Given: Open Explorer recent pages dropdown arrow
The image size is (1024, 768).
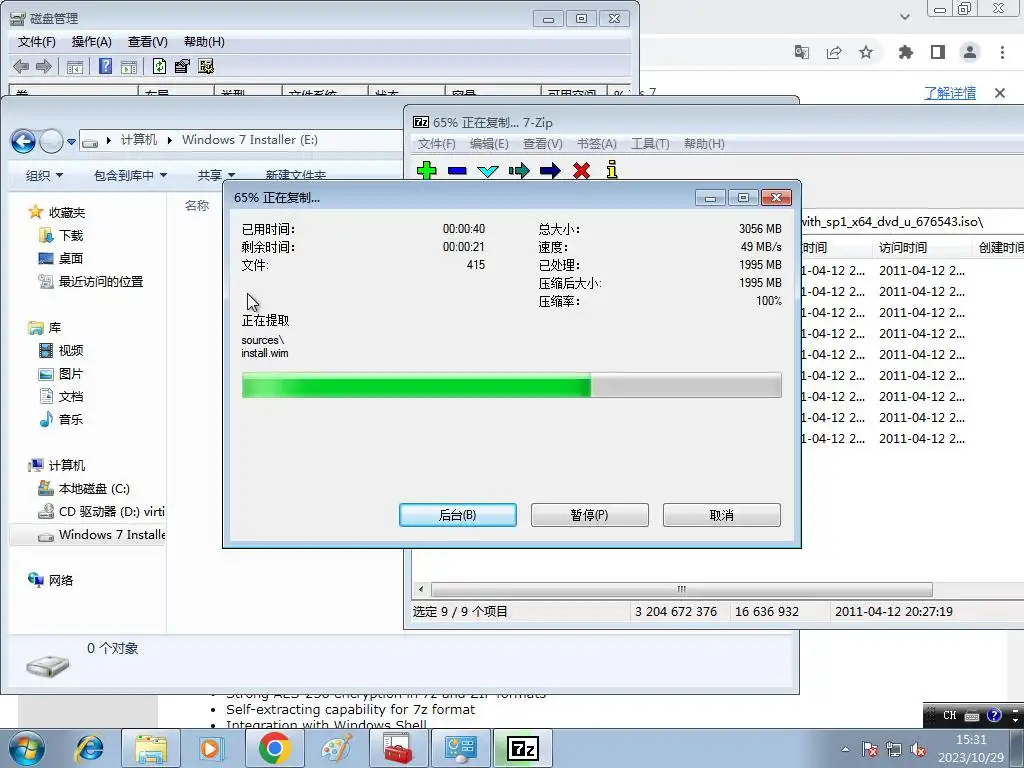Looking at the screenshot, I should (x=71, y=141).
